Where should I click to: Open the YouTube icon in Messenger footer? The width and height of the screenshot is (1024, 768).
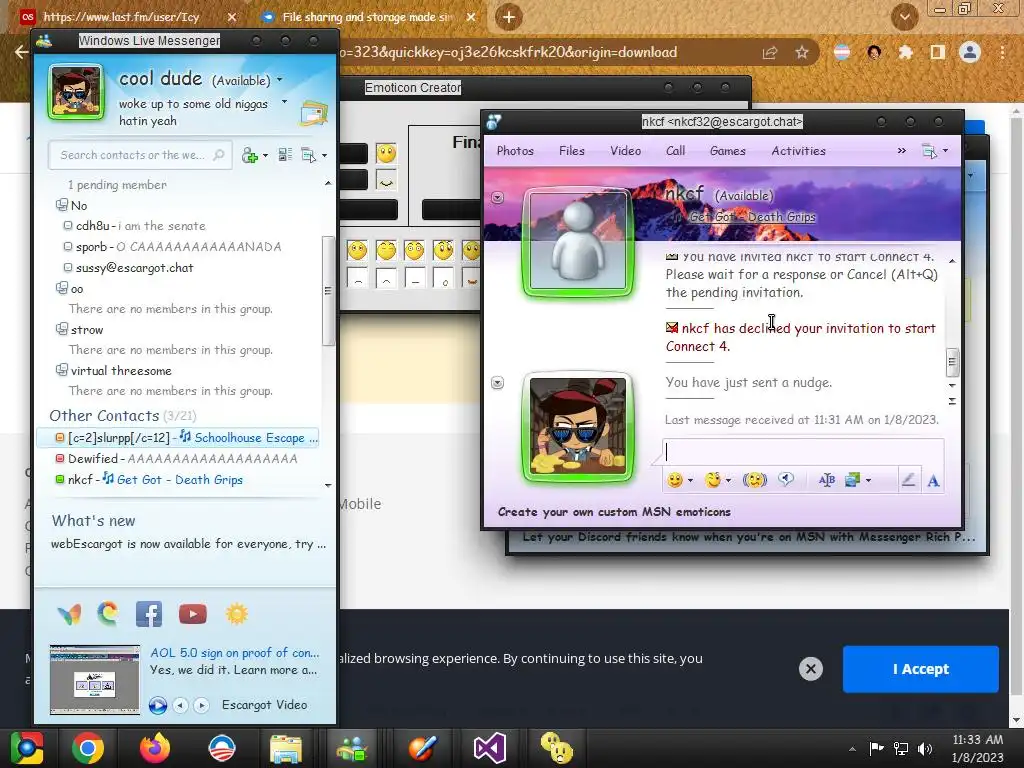[x=193, y=614]
